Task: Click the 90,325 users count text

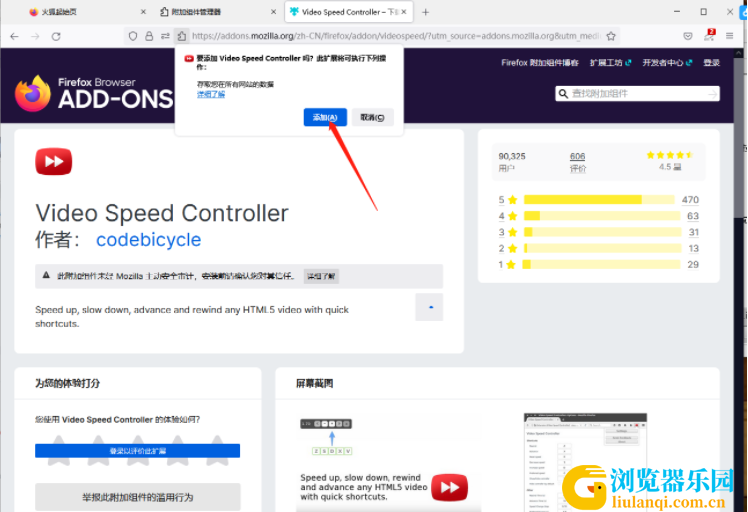Action: (x=512, y=157)
